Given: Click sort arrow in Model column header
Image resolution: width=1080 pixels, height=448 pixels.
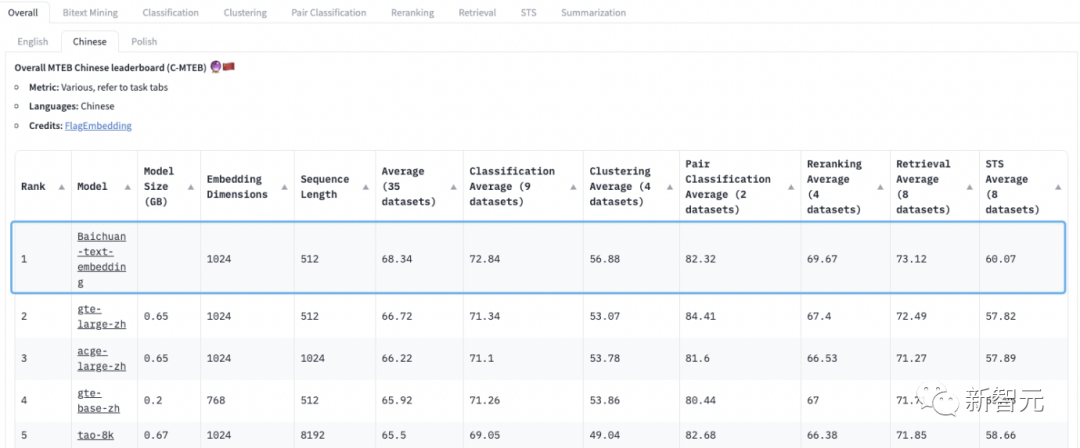Looking at the screenshot, I should point(128,187).
